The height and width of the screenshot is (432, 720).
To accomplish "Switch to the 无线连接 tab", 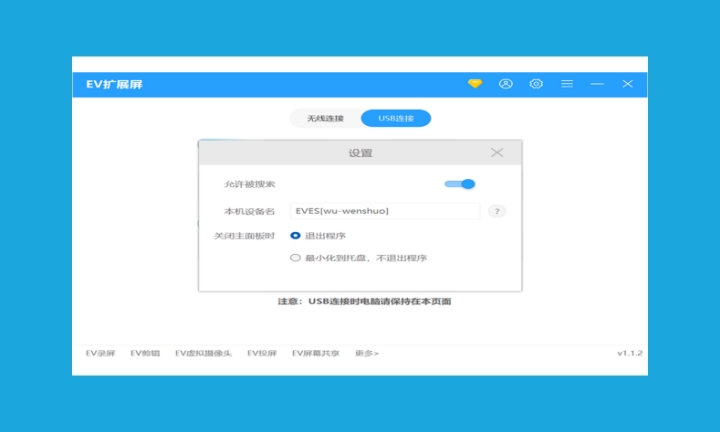I will 325,118.
